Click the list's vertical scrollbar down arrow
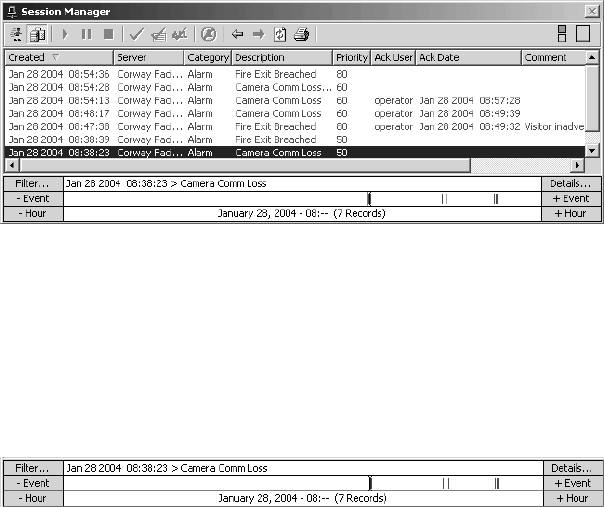This screenshot has height=507, width=604. click(x=592, y=150)
